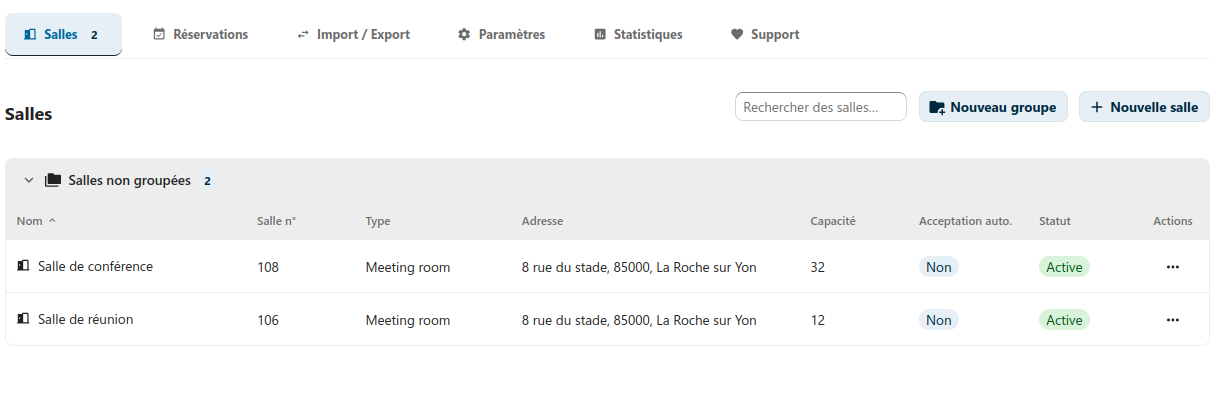Open actions menu for Salle de conférence
This screenshot has width=1214, height=394.
click(1172, 267)
